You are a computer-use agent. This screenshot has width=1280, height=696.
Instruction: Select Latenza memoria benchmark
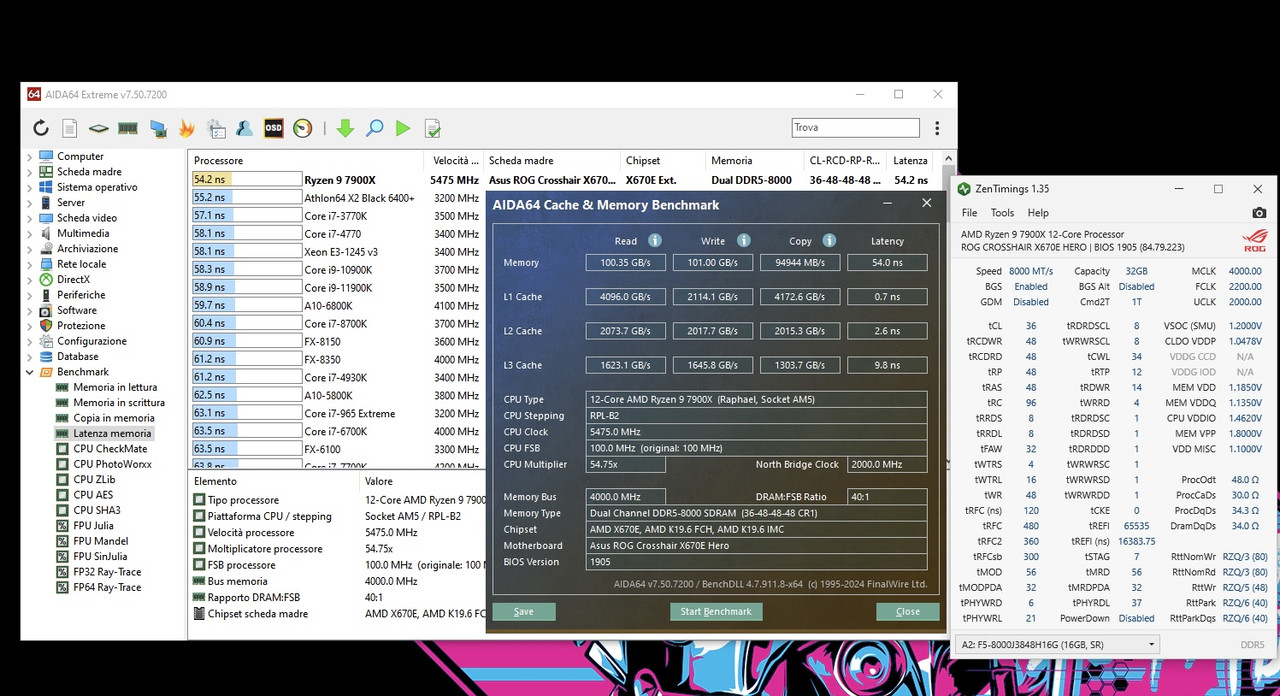(112, 433)
